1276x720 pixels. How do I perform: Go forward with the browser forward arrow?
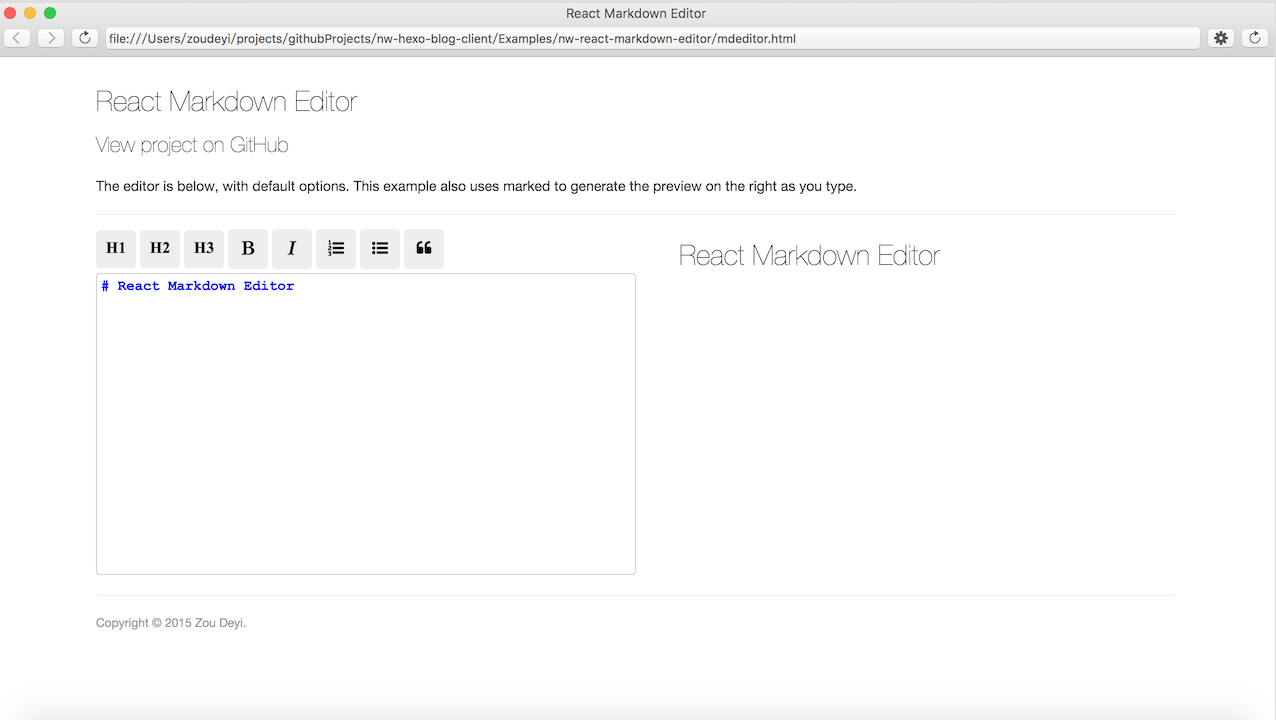click(x=51, y=38)
